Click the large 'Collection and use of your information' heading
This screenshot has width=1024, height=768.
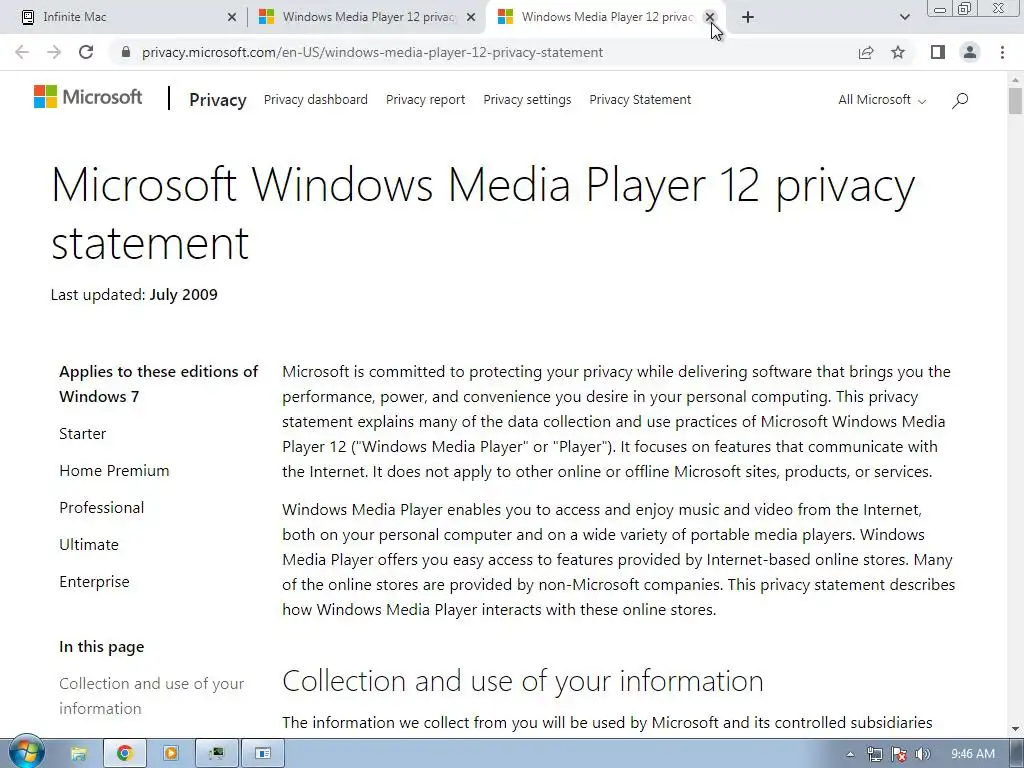522,681
